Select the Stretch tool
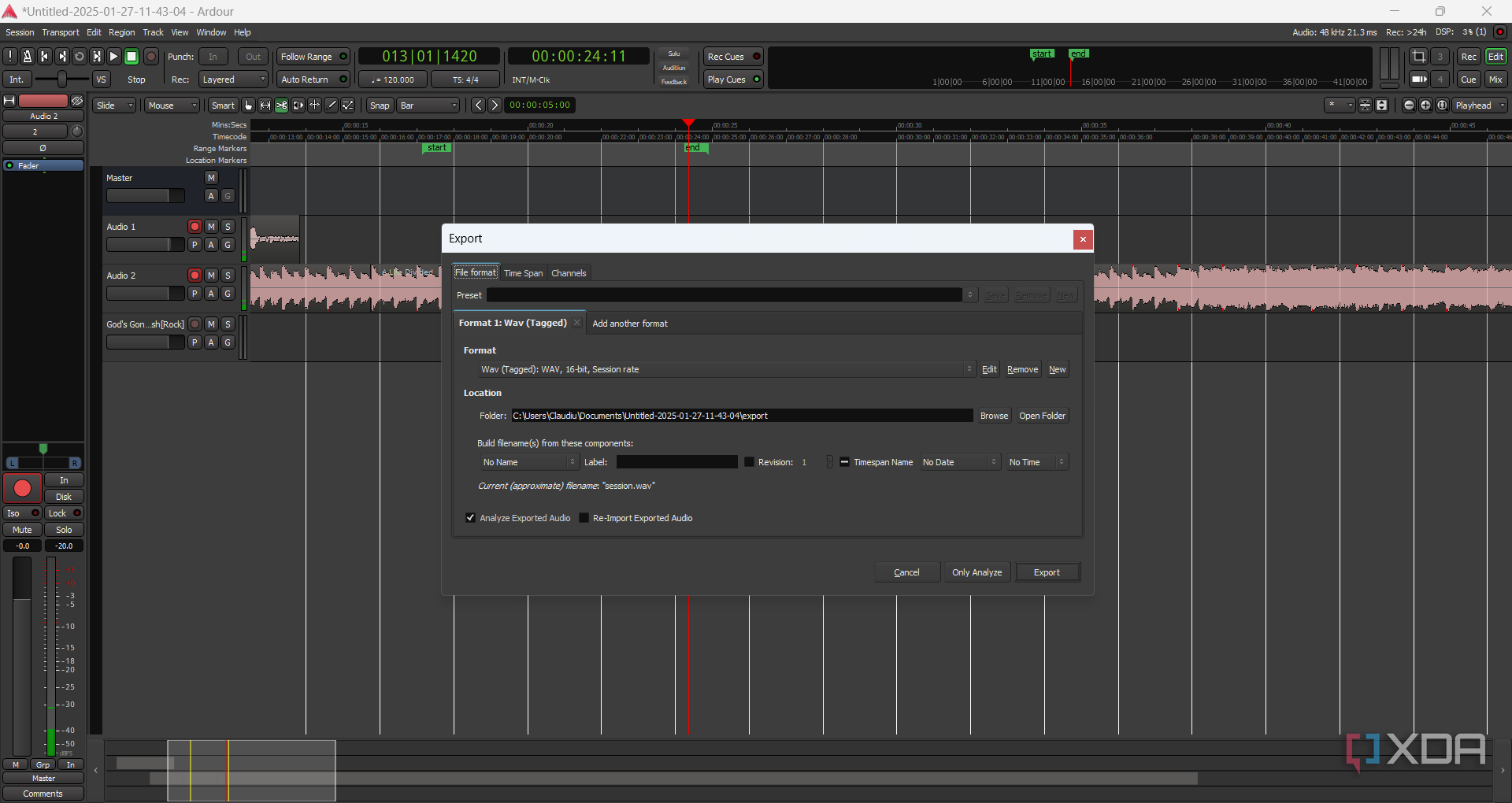The image size is (1512, 803). click(x=315, y=105)
